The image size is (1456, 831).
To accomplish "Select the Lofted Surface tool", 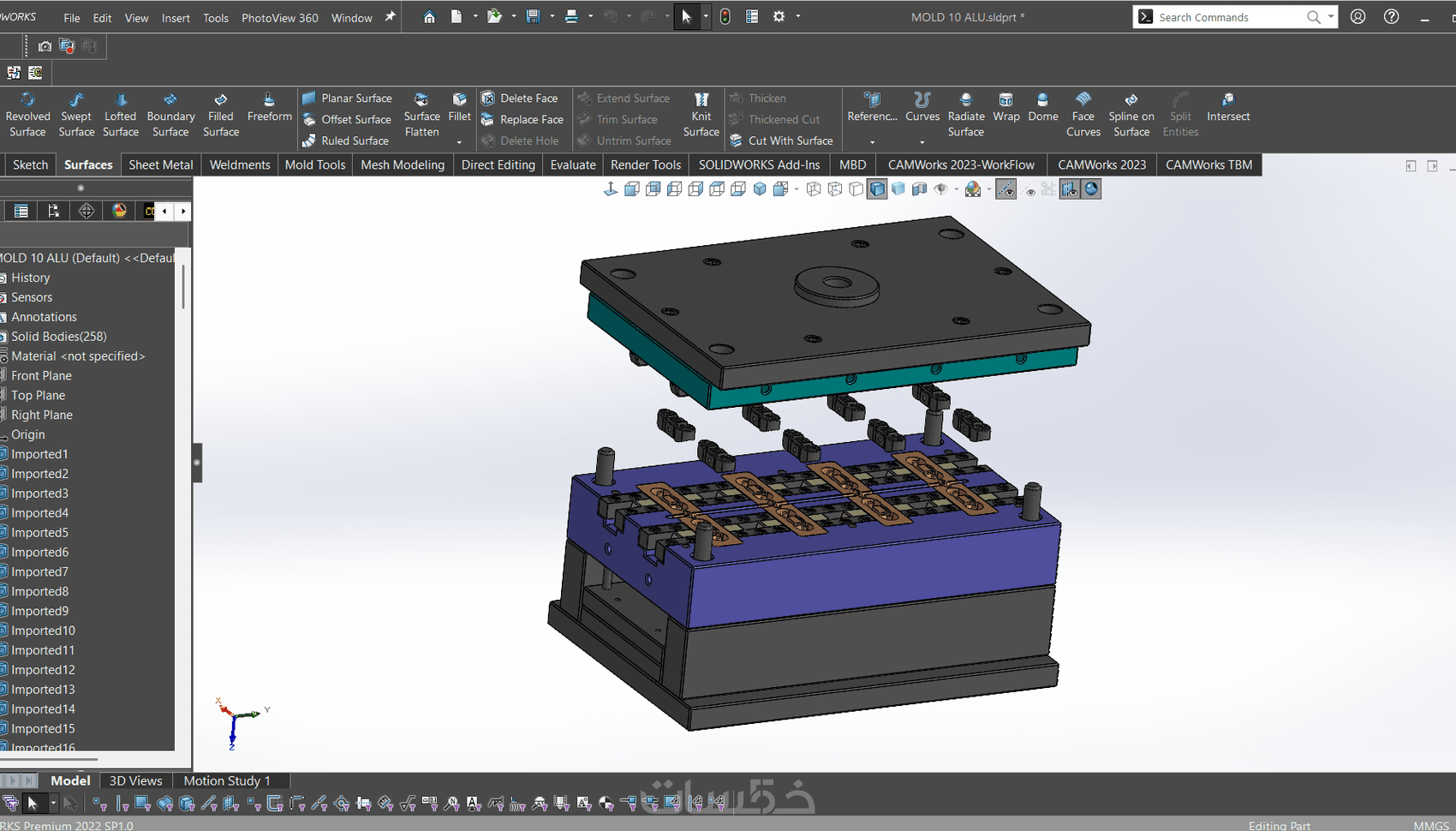I will (x=120, y=115).
